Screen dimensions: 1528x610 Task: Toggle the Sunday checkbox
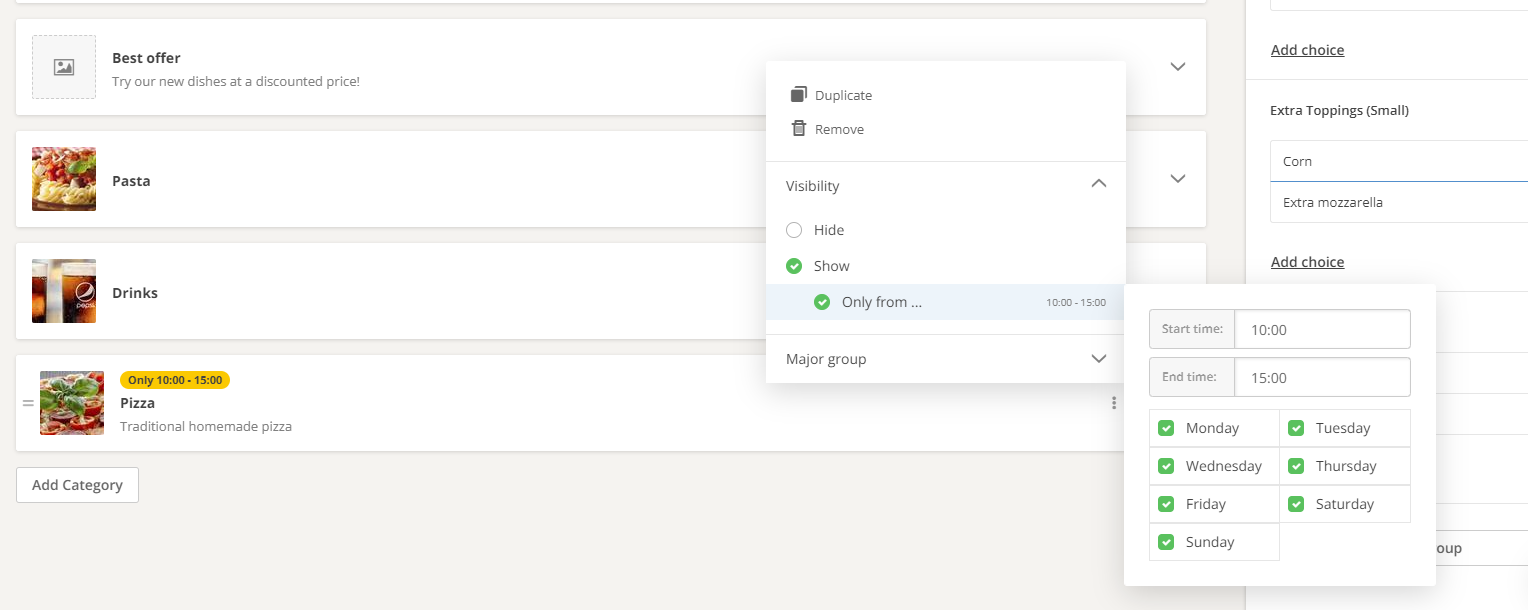[x=1166, y=542]
